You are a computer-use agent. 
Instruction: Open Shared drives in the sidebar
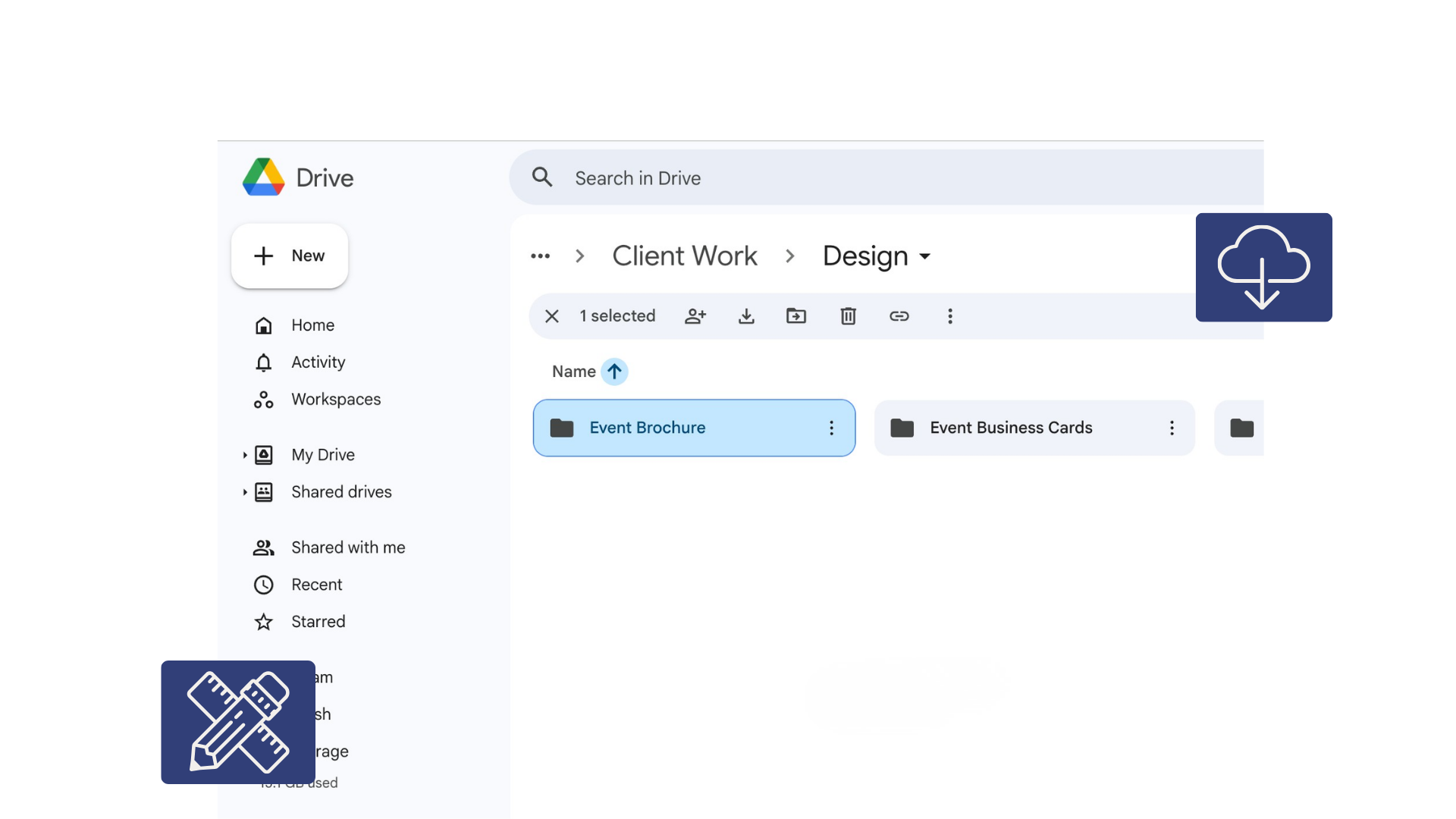341,492
